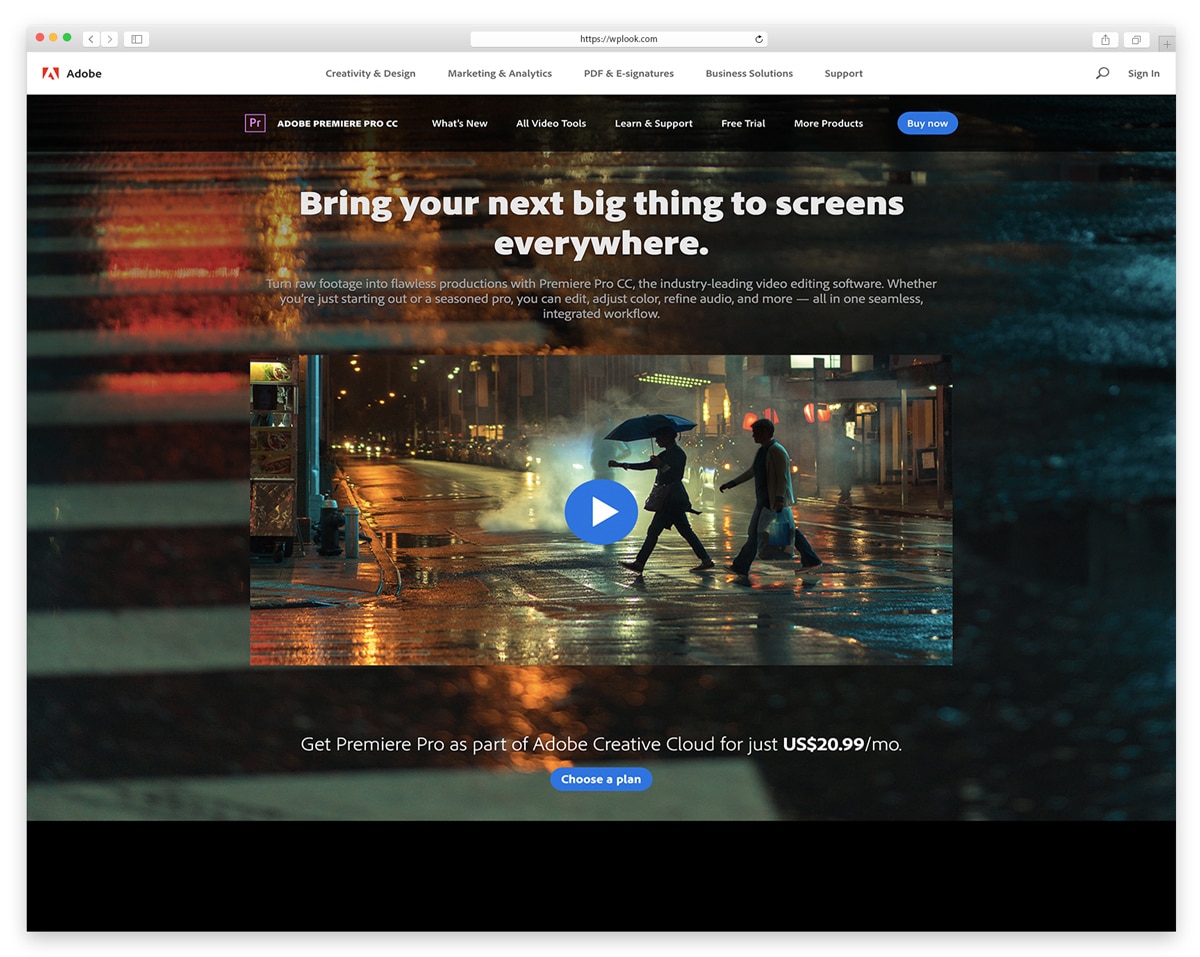This screenshot has width=1200, height=957.
Task: Show all tabs overview icon
Action: (x=1136, y=40)
